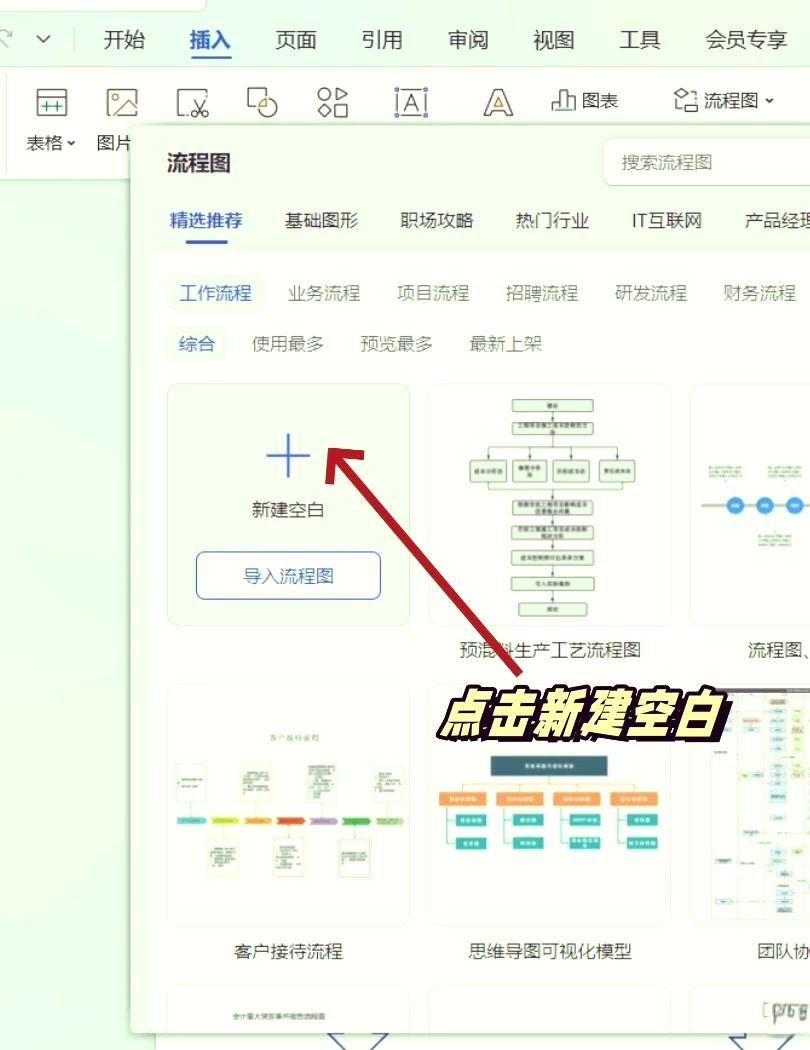Choose the 招聘流程 filter
Viewport: 810px width, 1050px height.
click(542, 293)
